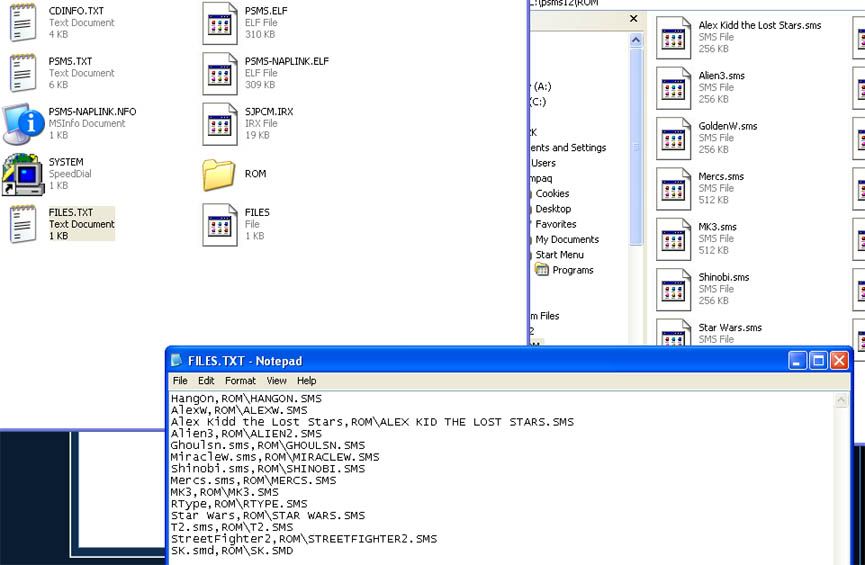This screenshot has height=565, width=865.
Task: Select the Shinobi.sms file icon
Action: click(673, 289)
